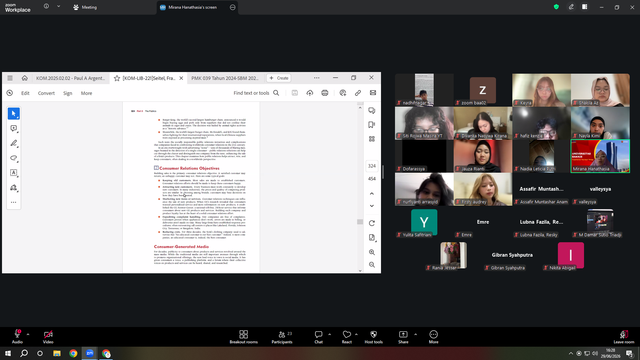The height and width of the screenshot is (360, 640).
Task: Select the freehand lasso draw tool
Action: (13, 158)
